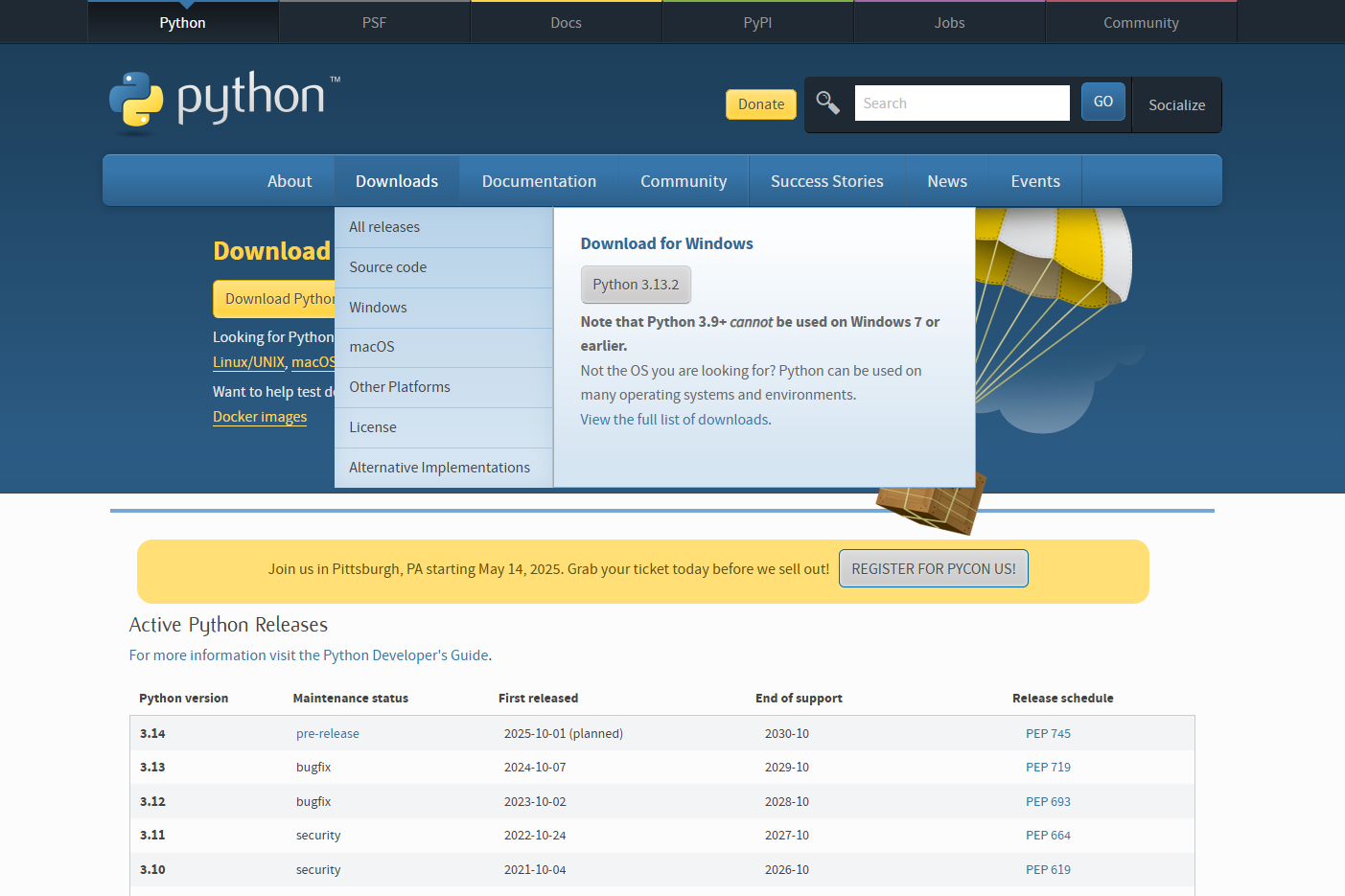The image size is (1345, 896).
Task: Open the PEP 745 link
Action: [1048, 734]
